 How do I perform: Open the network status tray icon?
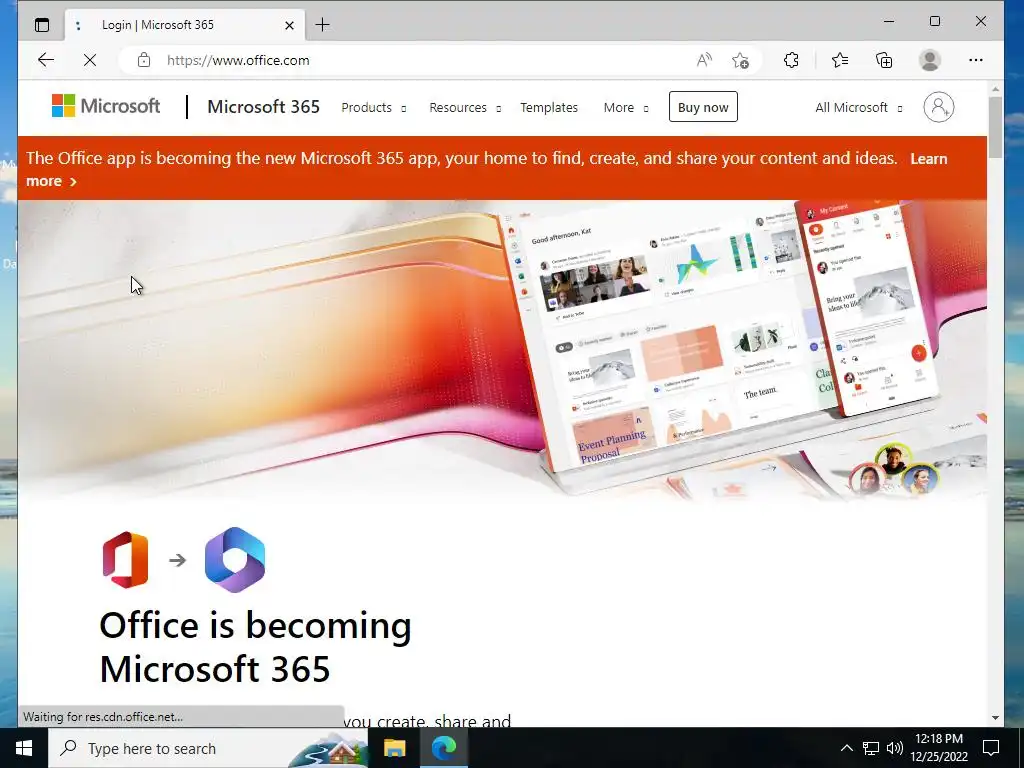pyautogui.click(x=871, y=748)
